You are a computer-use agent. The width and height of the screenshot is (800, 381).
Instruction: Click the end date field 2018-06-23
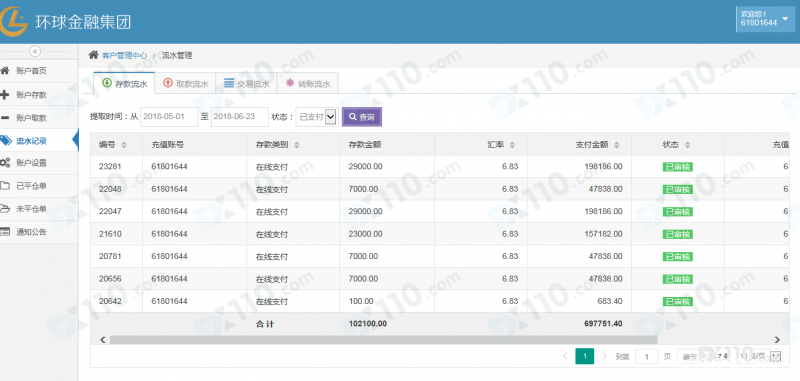click(240, 117)
